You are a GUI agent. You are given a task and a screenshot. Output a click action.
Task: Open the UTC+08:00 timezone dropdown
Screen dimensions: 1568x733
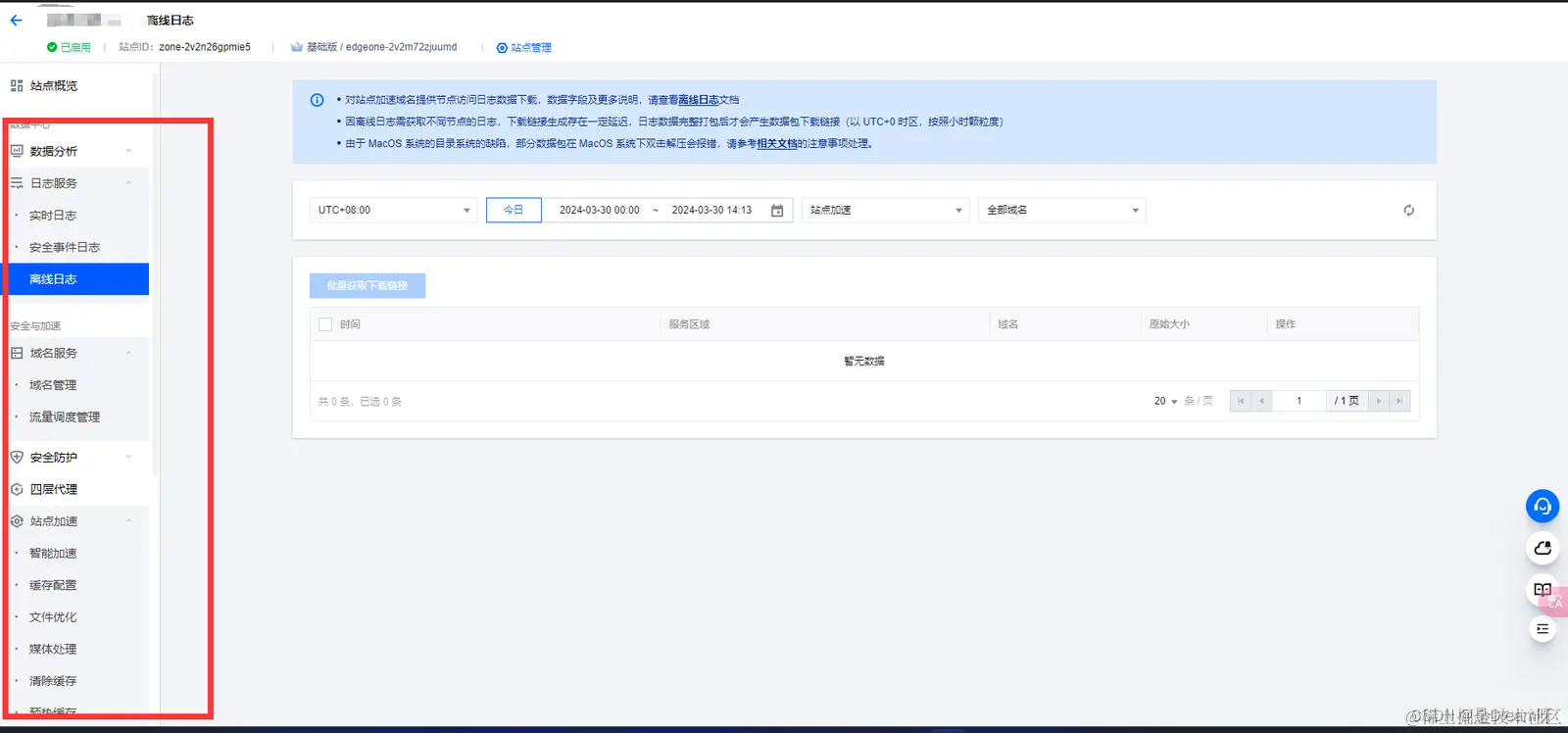(394, 211)
